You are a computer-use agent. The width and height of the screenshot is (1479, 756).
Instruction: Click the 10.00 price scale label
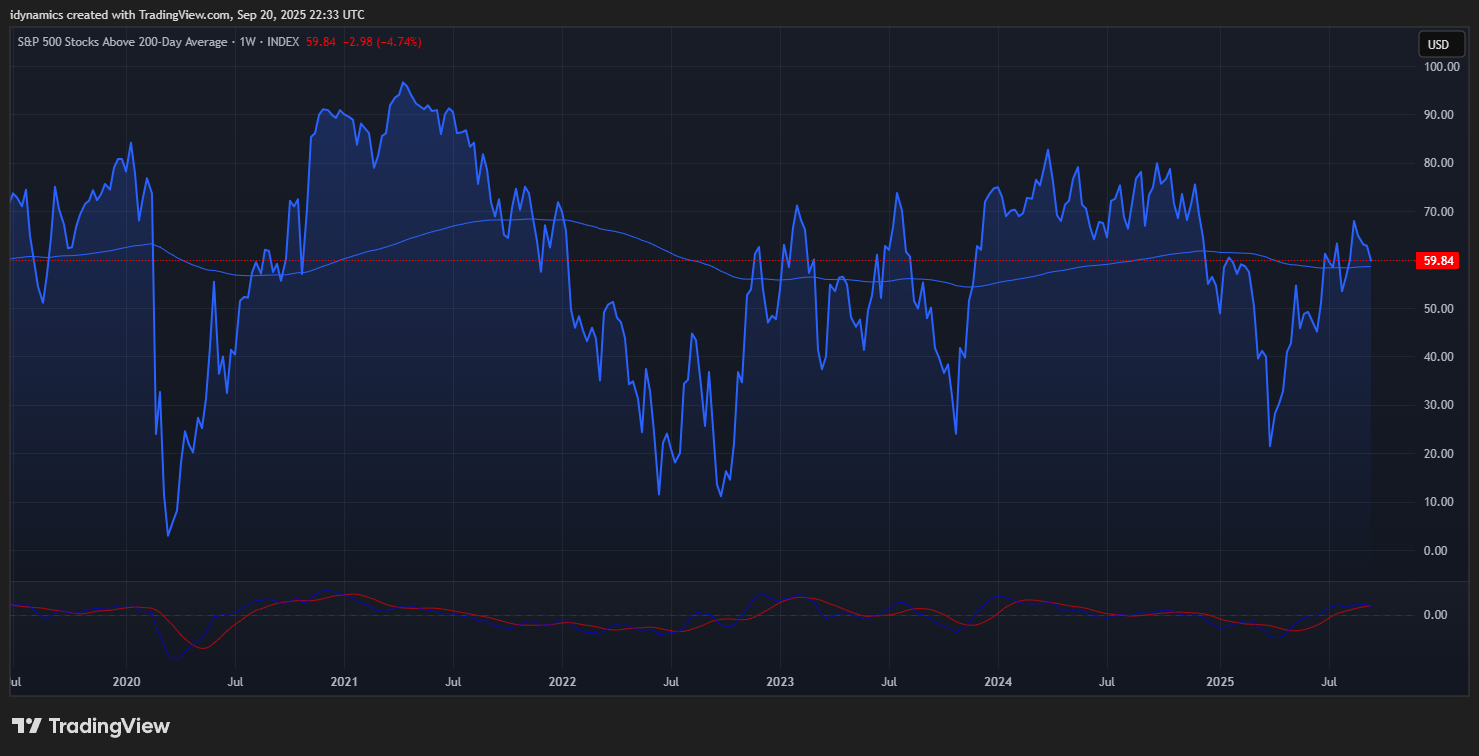pos(1437,502)
